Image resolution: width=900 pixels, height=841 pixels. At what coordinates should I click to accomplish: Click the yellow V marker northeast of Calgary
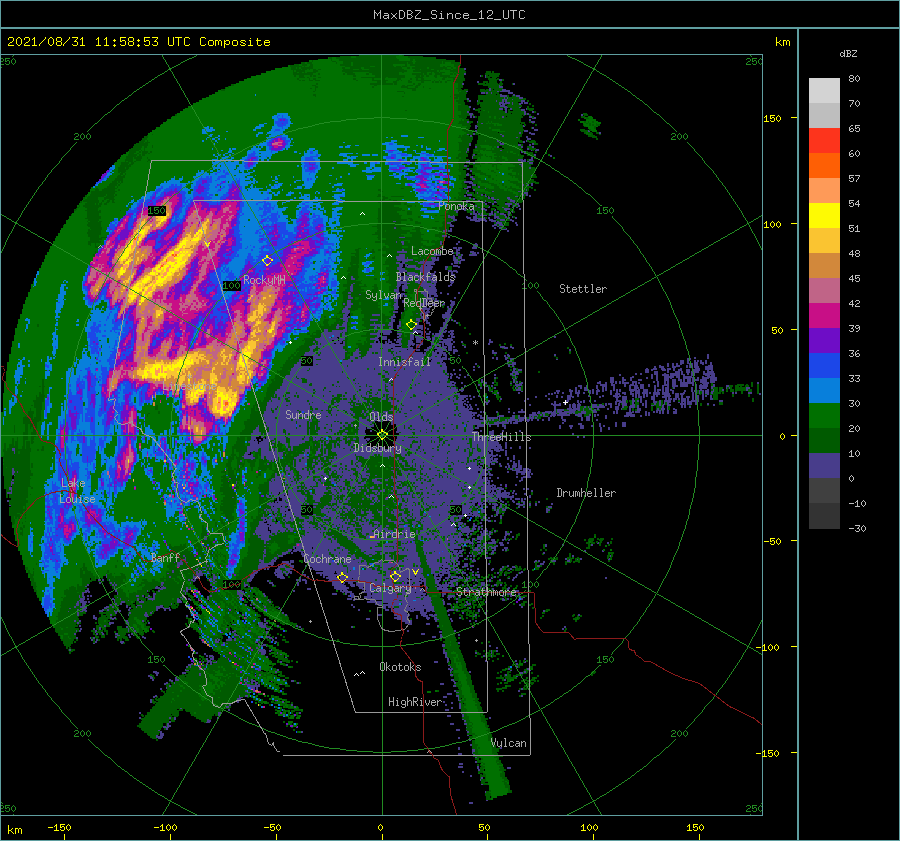point(415,572)
